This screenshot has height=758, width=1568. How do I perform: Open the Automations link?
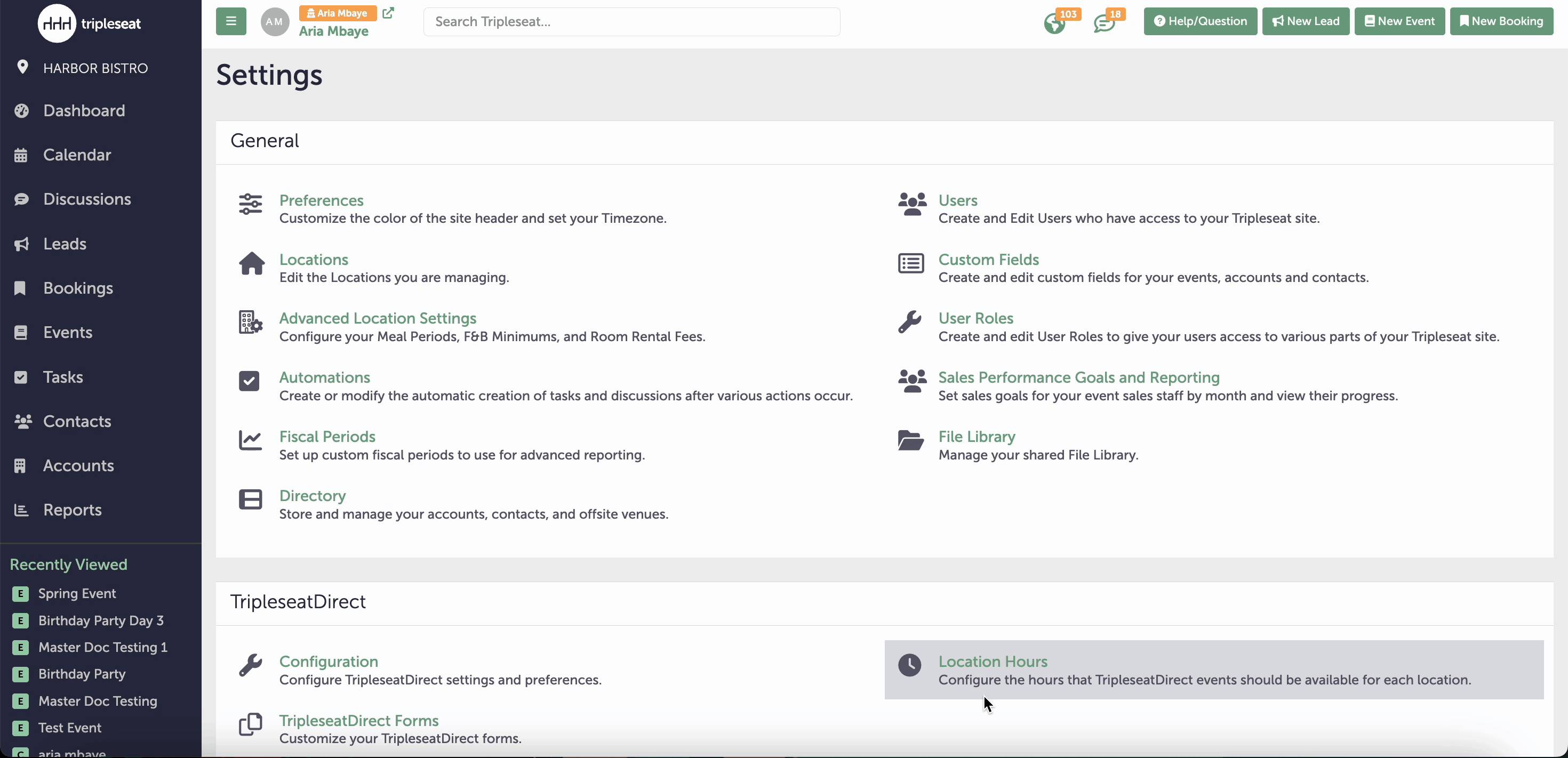coord(324,377)
